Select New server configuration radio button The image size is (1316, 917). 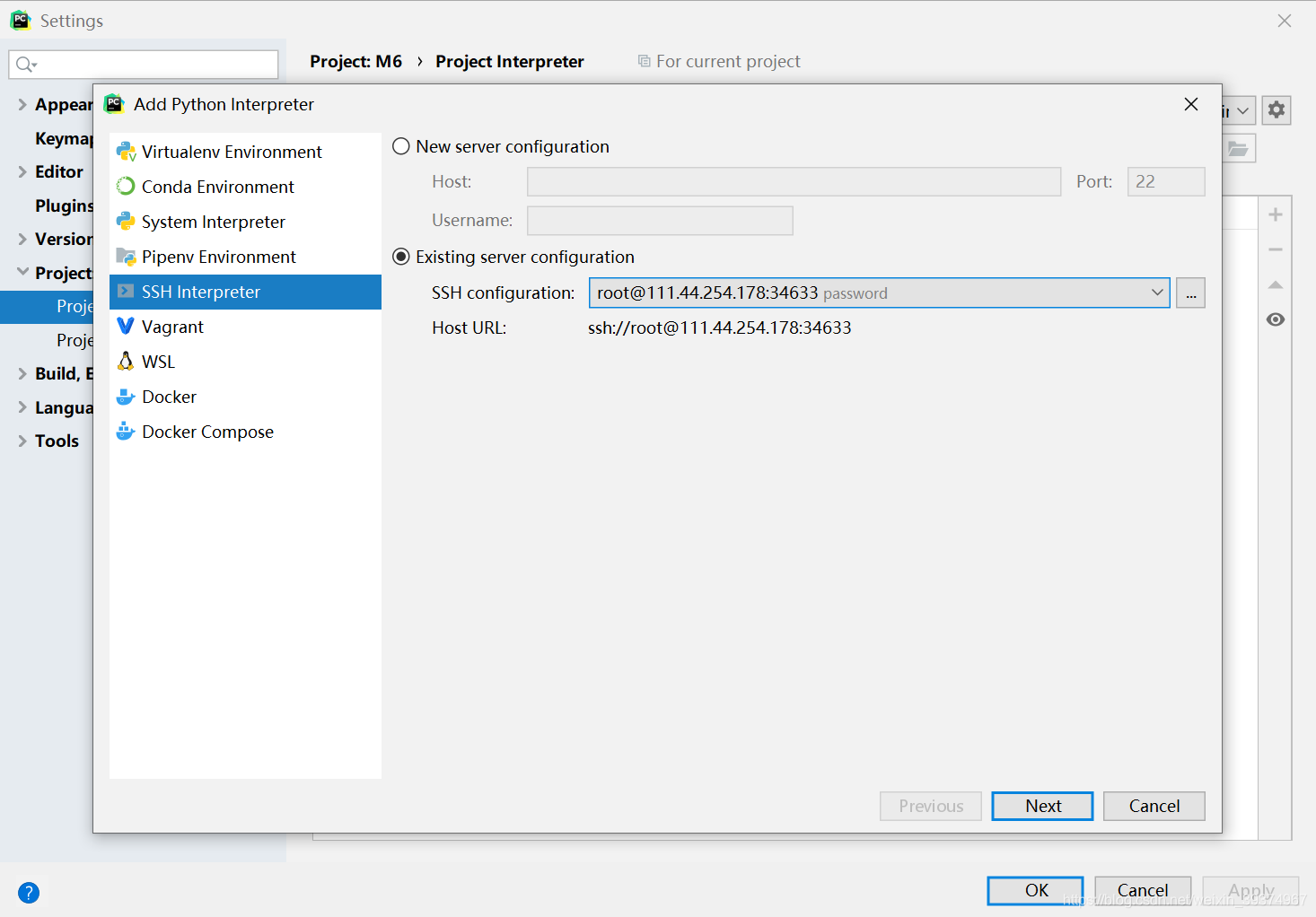tap(401, 146)
